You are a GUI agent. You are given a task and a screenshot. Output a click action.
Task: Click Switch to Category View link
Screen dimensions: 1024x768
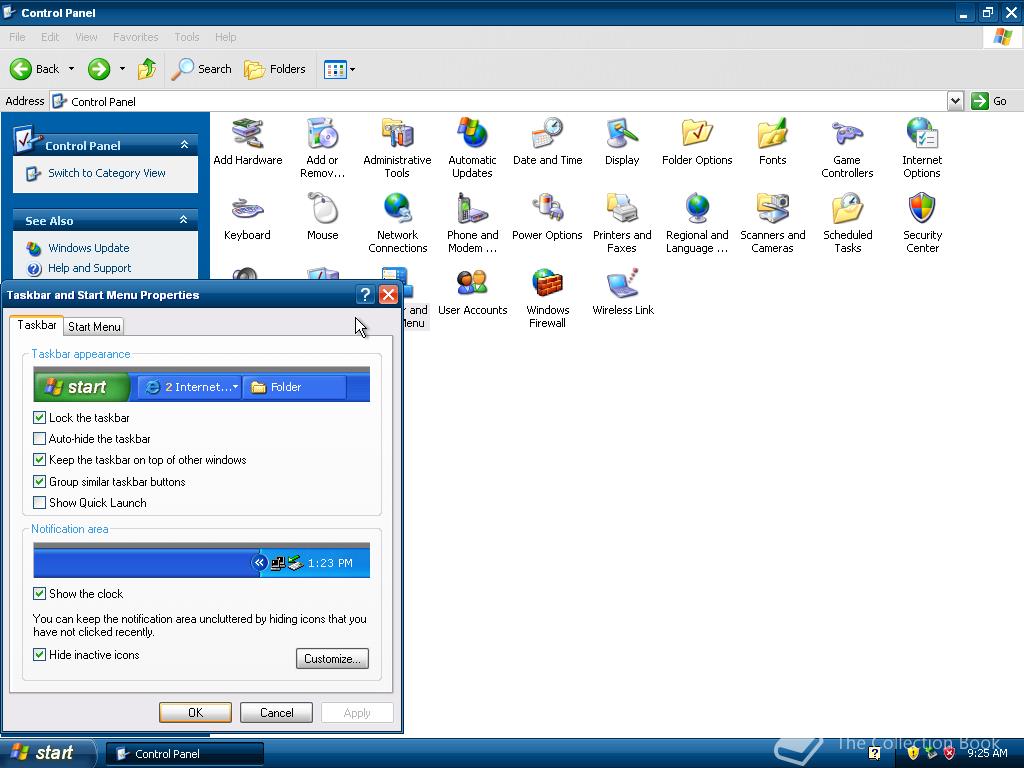click(x=107, y=173)
